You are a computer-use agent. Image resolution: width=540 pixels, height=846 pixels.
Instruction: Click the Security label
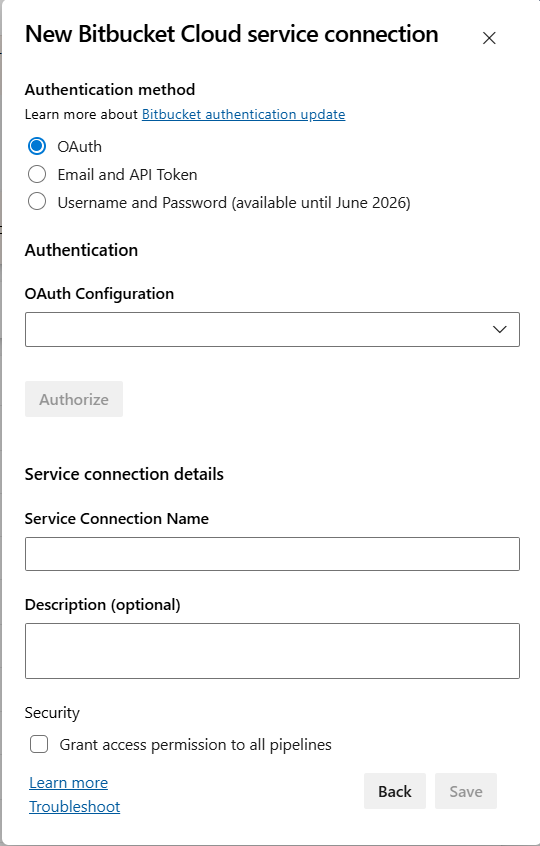[52, 713]
